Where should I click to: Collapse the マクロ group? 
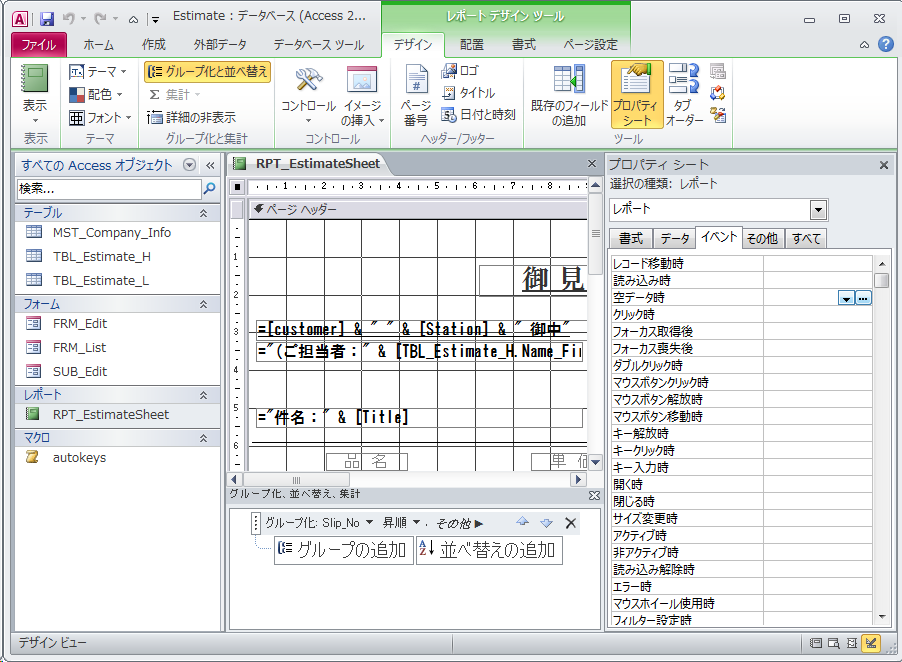tap(203, 438)
